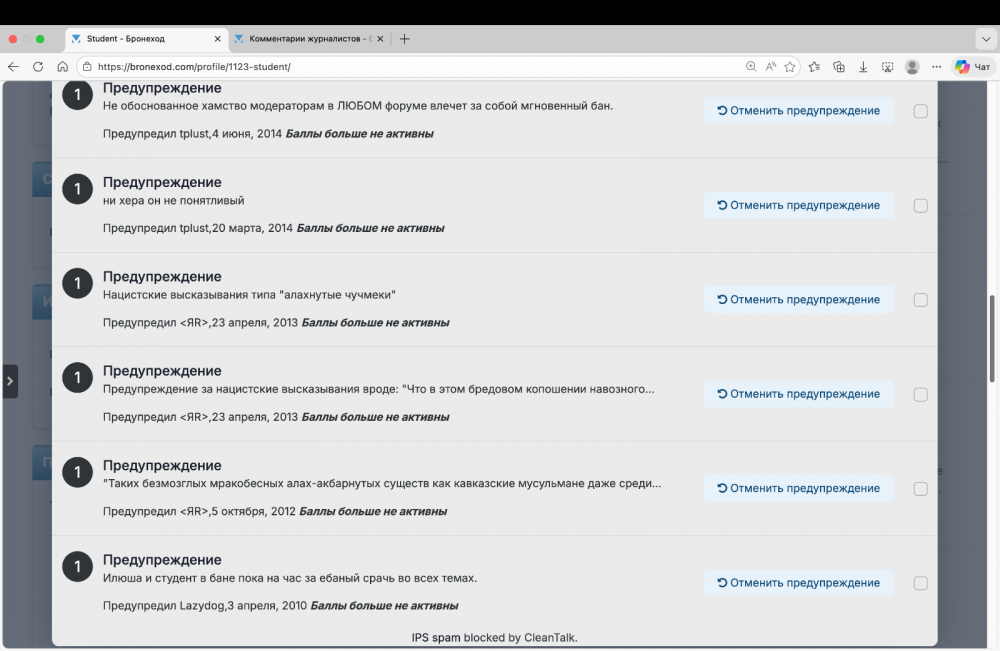This screenshot has height=651, width=1000.
Task: Go to the browser home page
Action: [x=62, y=67]
